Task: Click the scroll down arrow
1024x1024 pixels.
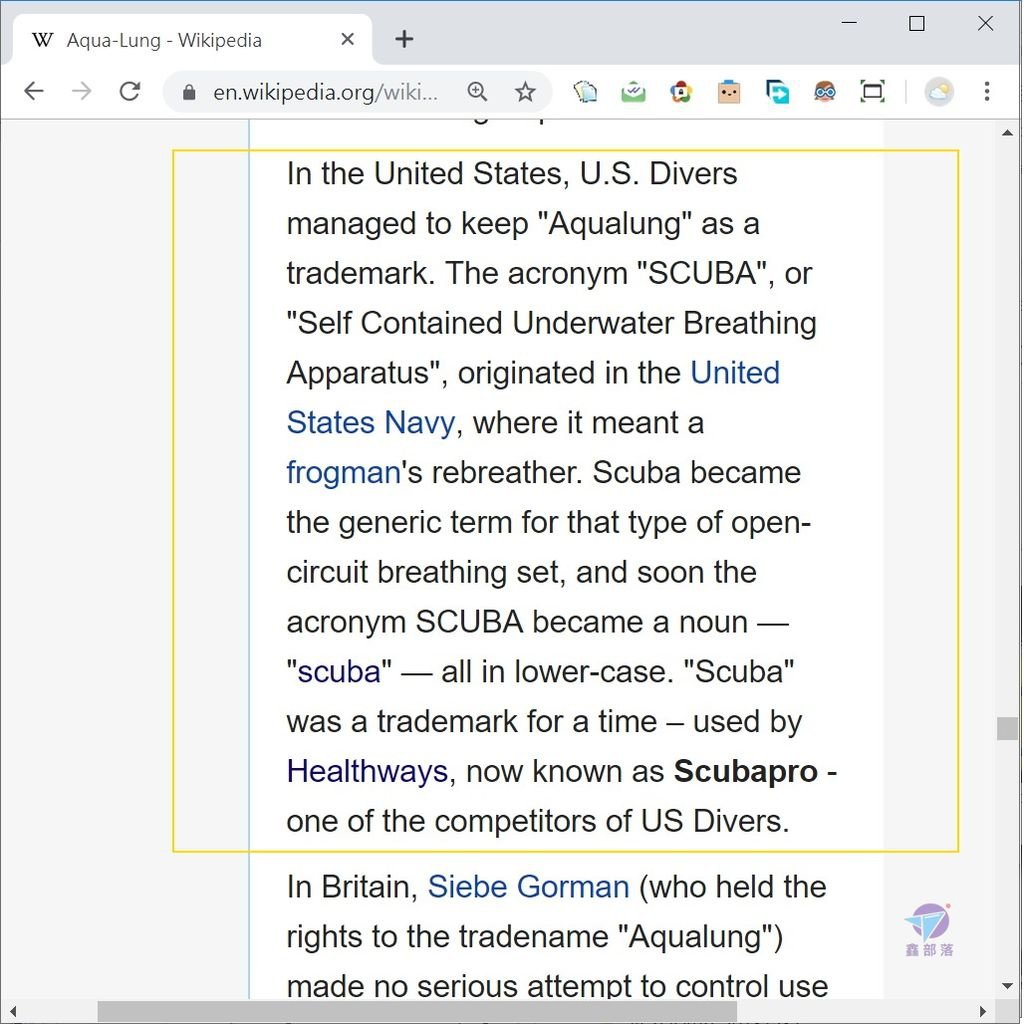Action: pos(1007,985)
